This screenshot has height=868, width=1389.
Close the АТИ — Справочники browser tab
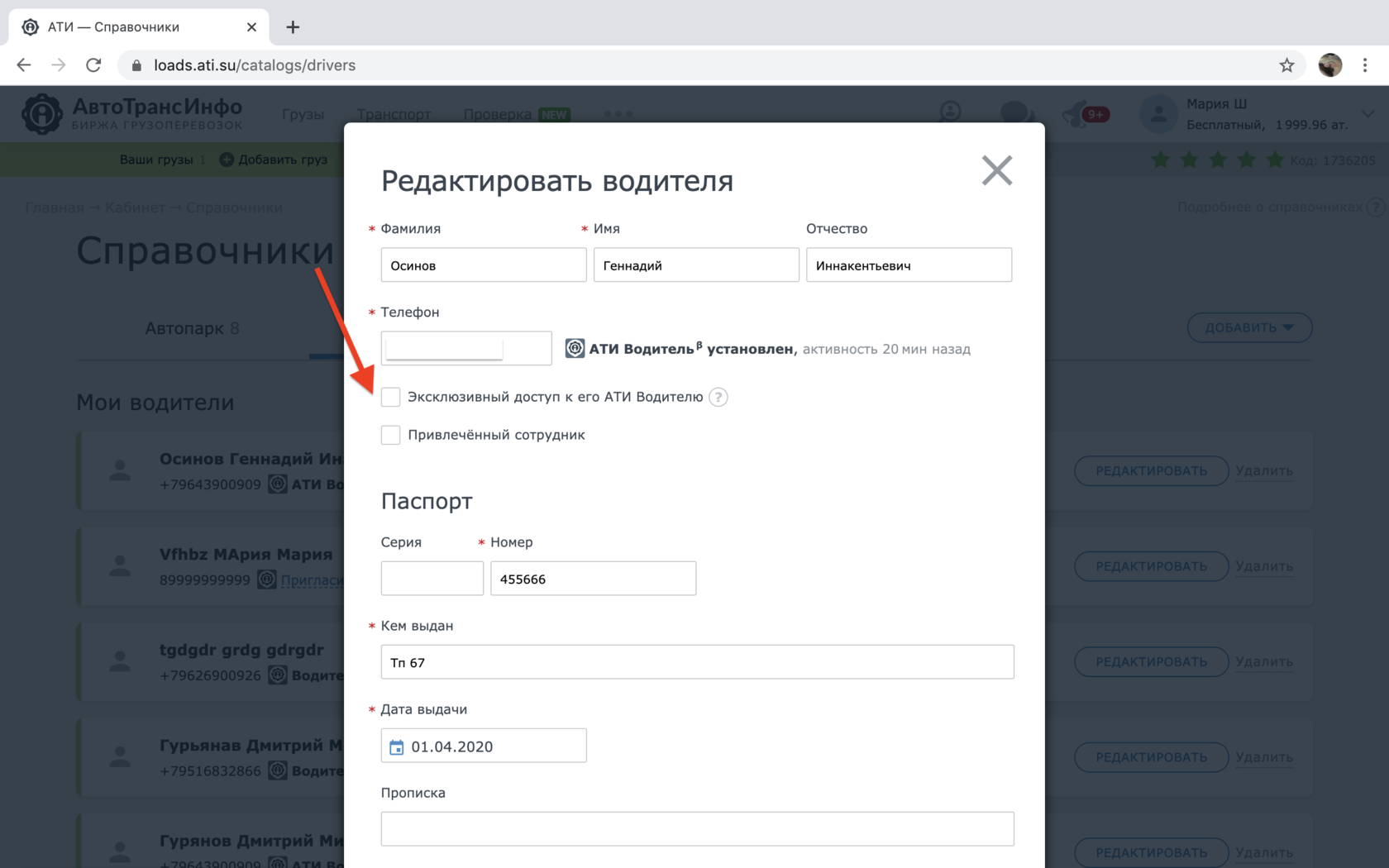[x=251, y=27]
